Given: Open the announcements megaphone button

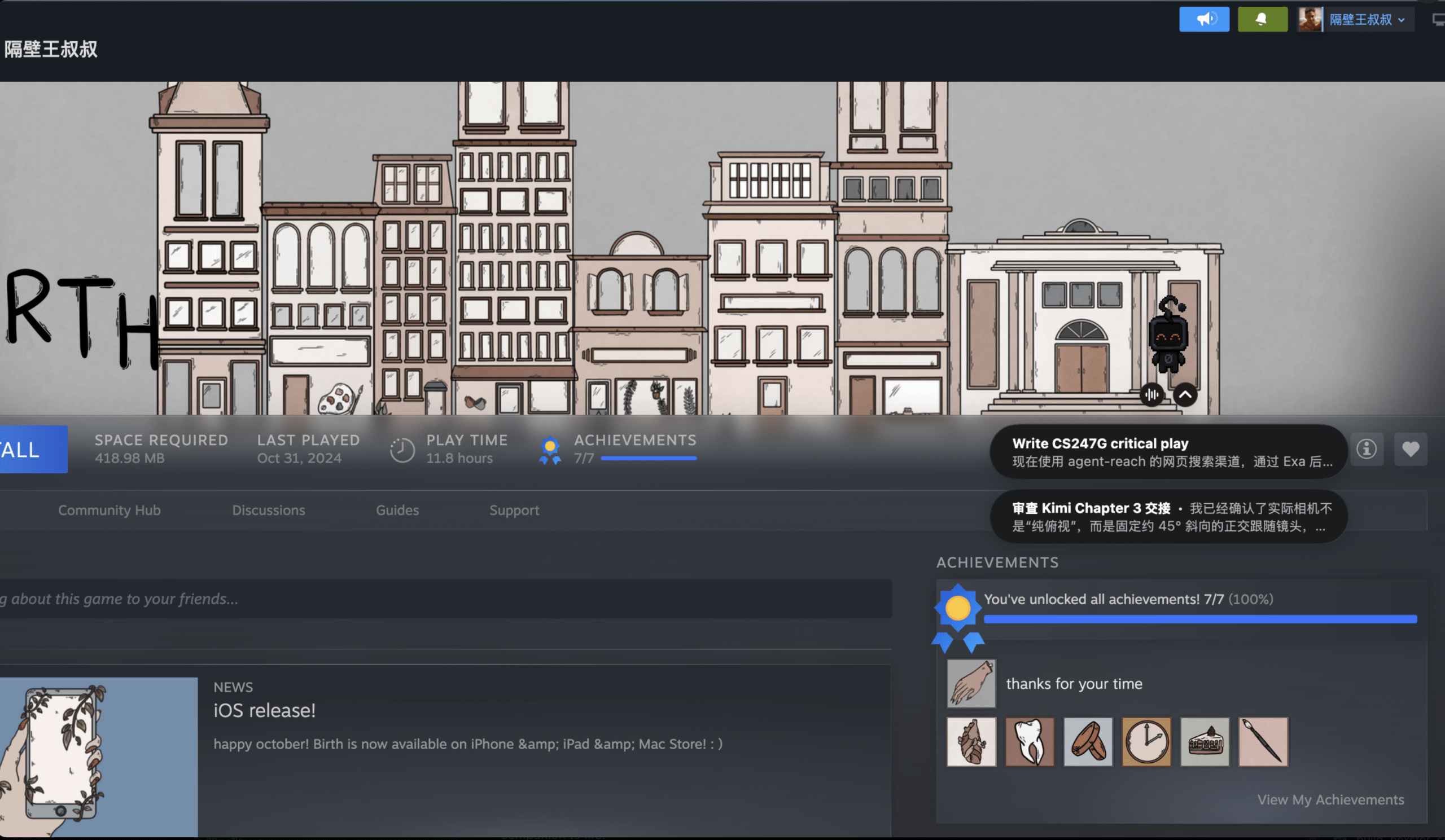Looking at the screenshot, I should (1204, 20).
